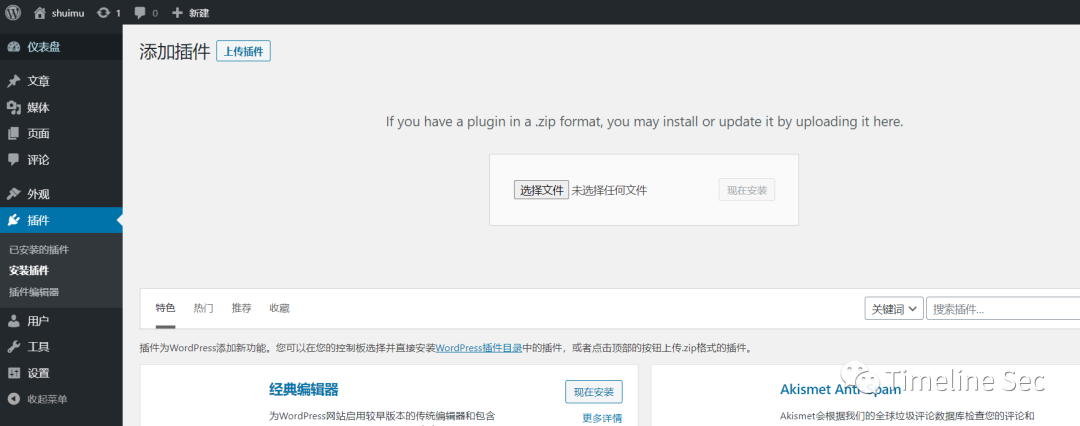The height and width of the screenshot is (426, 1080).
Task: Open the WordPress插件目录 link
Action: (x=479, y=348)
